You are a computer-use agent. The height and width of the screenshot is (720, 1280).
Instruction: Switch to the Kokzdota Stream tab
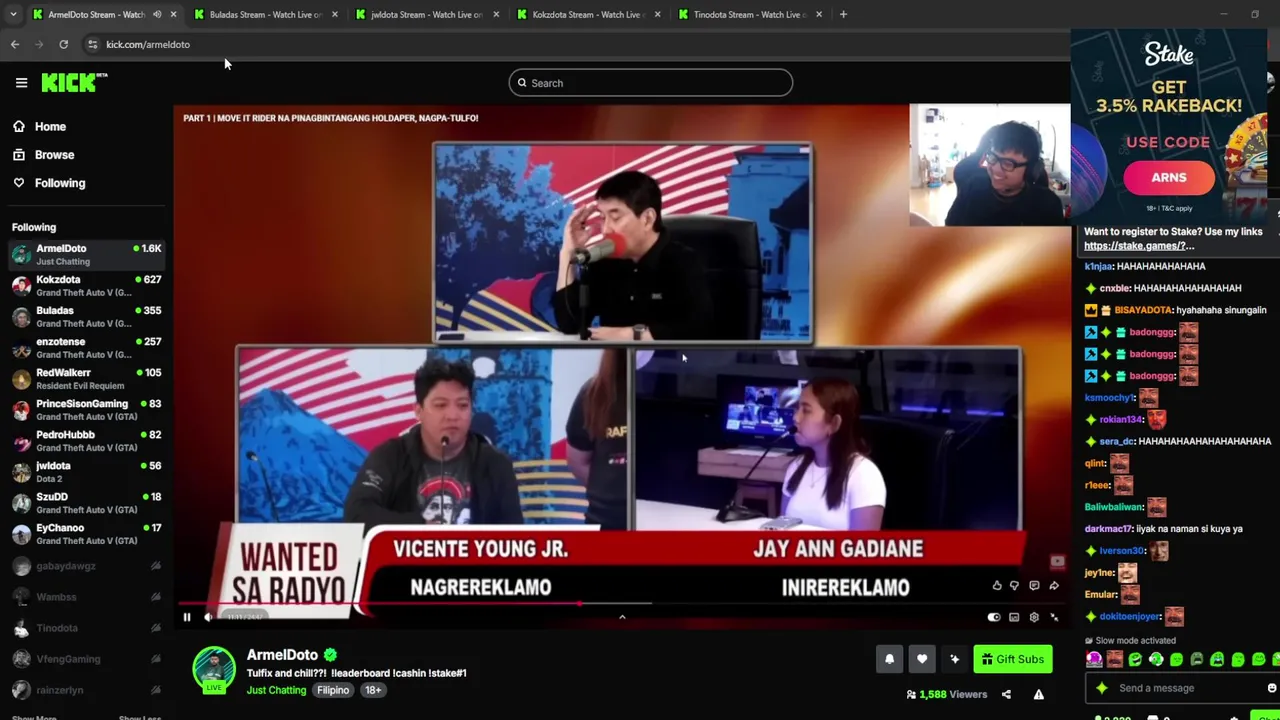[588, 15]
